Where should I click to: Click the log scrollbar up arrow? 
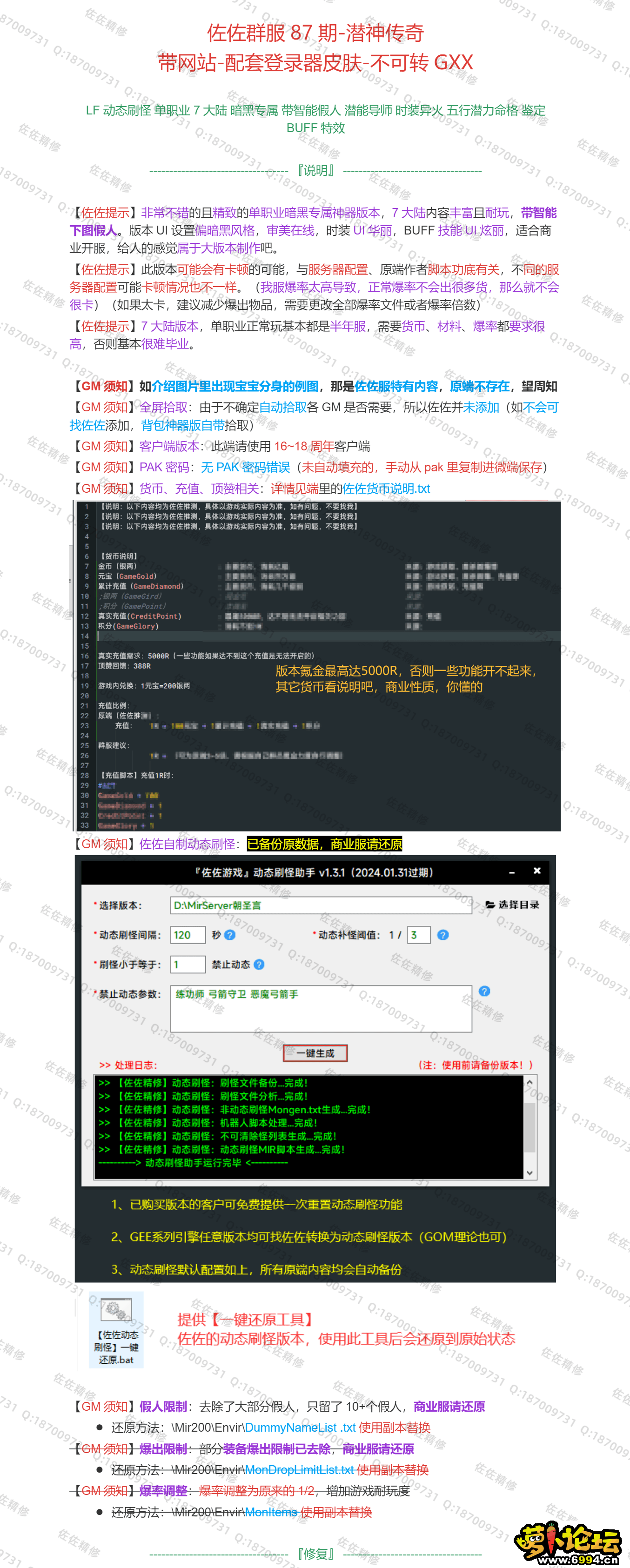tap(529, 1082)
